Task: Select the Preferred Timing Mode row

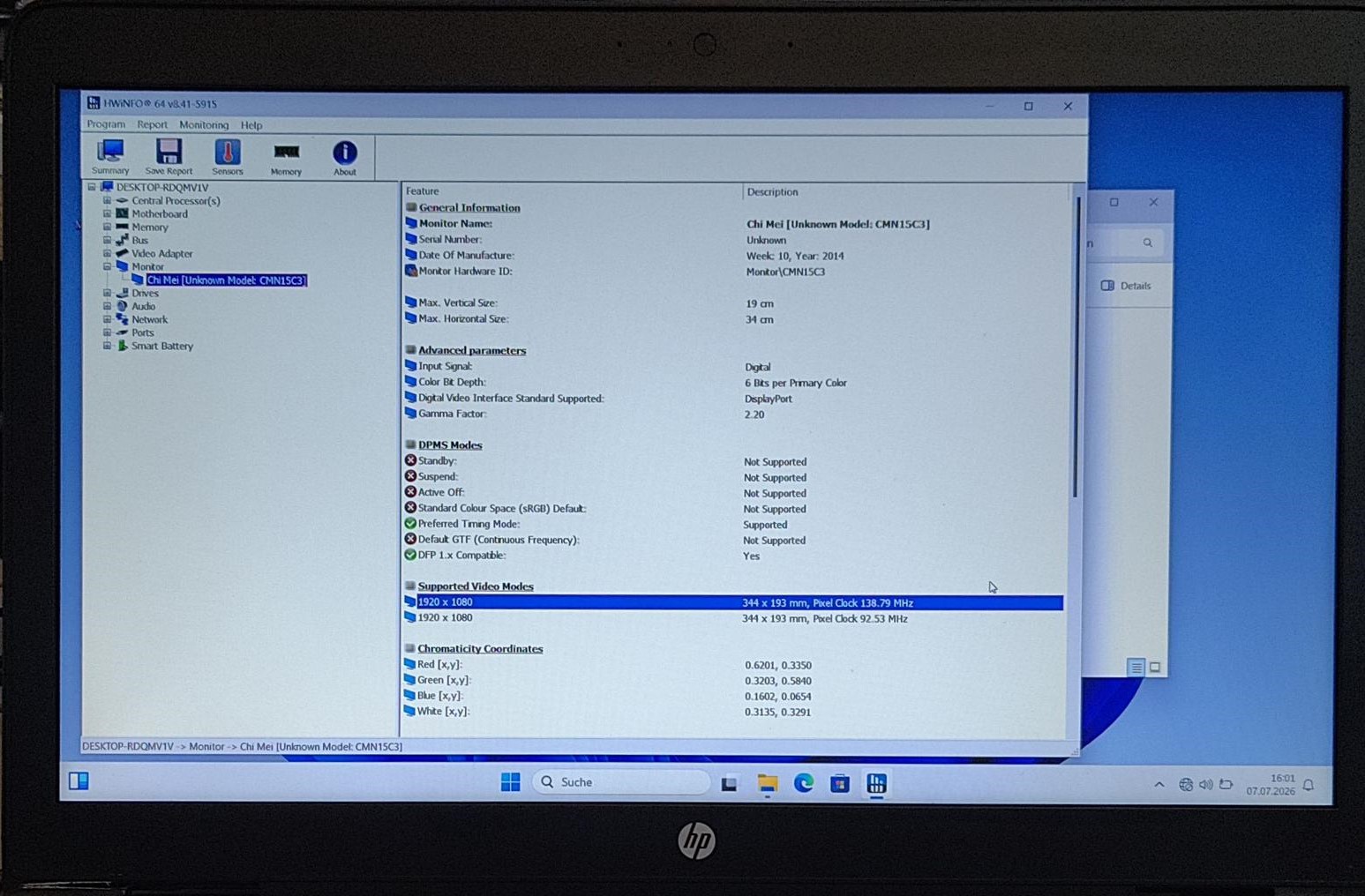Action: (733, 525)
